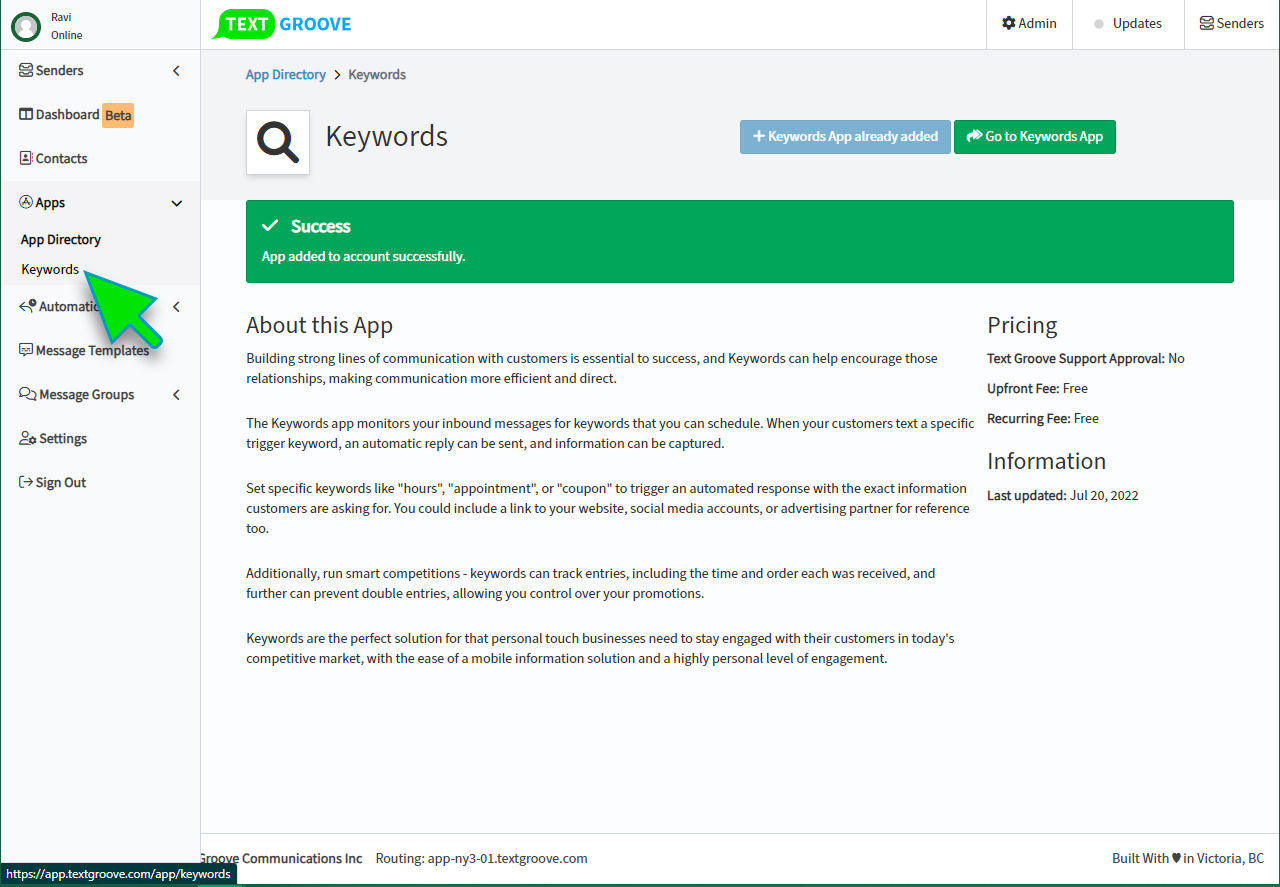Screen dimensions: 1280x887
Task: Sign Out from the sidebar
Action: click(100, 483)
